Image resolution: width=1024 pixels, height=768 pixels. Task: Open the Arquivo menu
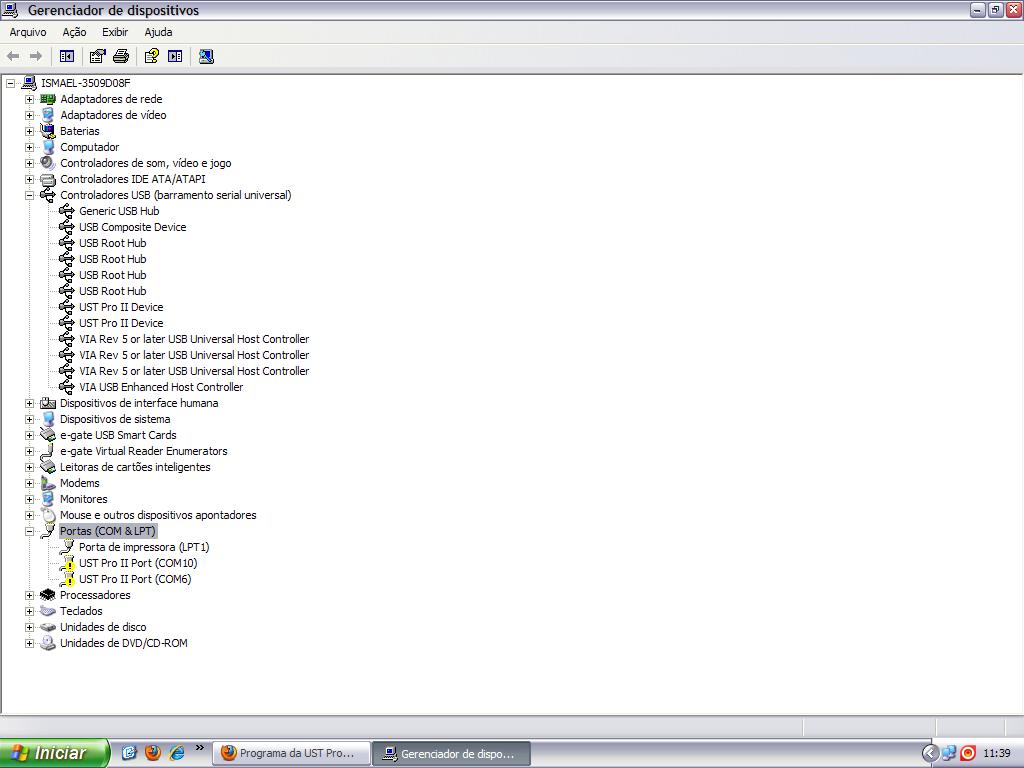tap(28, 32)
